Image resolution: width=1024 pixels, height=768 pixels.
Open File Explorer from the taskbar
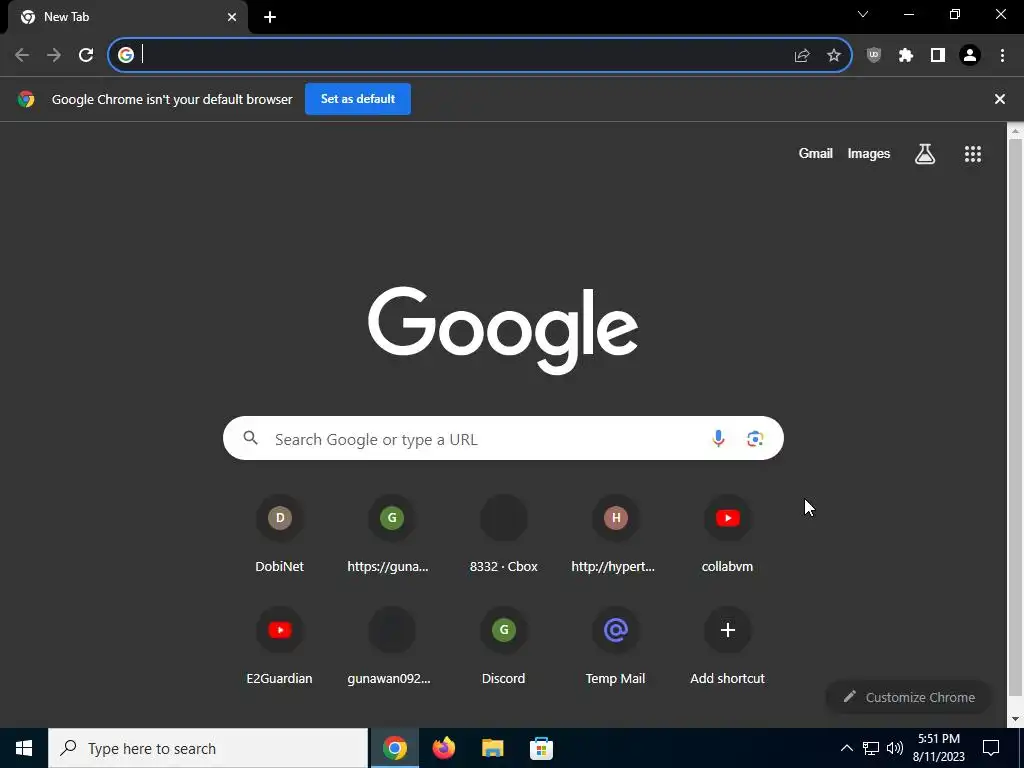point(493,748)
